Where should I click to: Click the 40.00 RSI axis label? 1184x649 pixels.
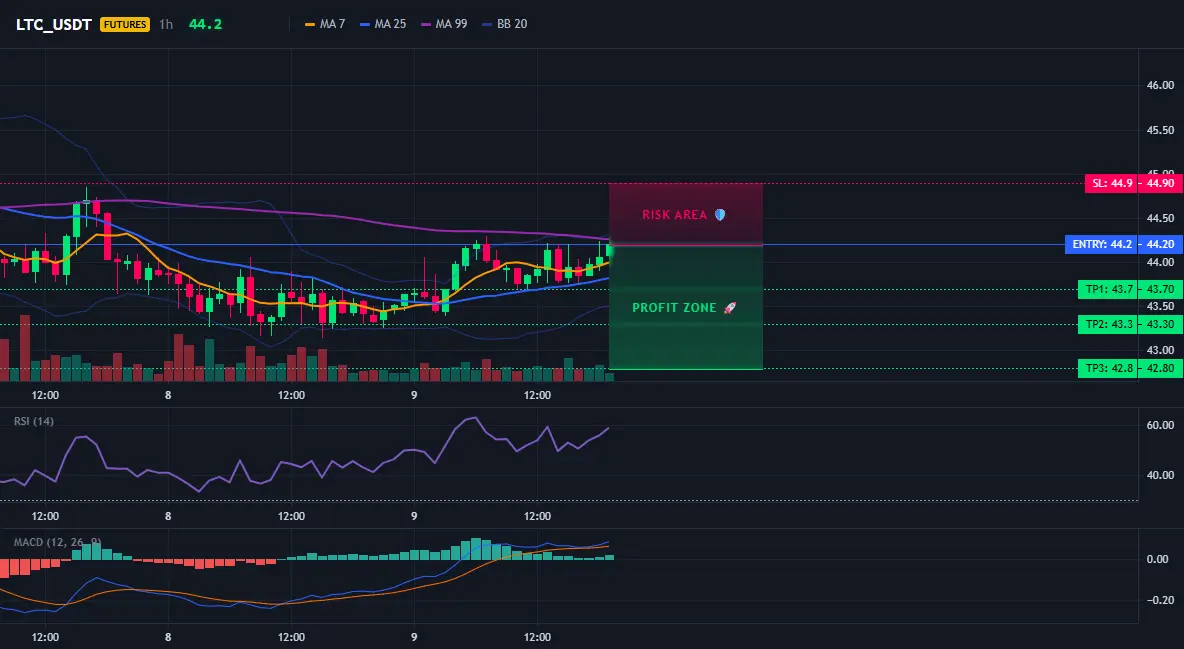(x=1160, y=475)
